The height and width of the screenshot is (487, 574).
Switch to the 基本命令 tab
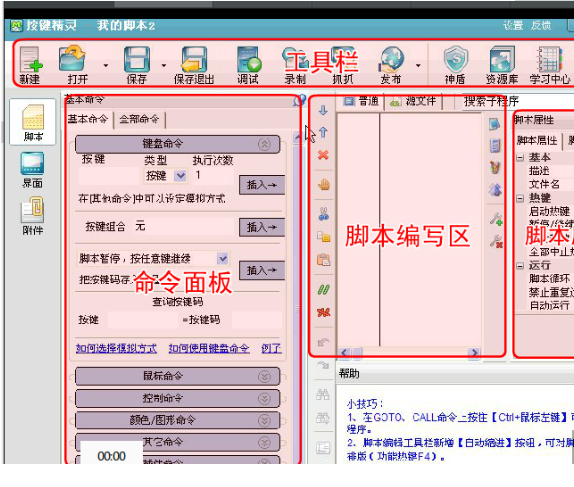(x=88, y=119)
